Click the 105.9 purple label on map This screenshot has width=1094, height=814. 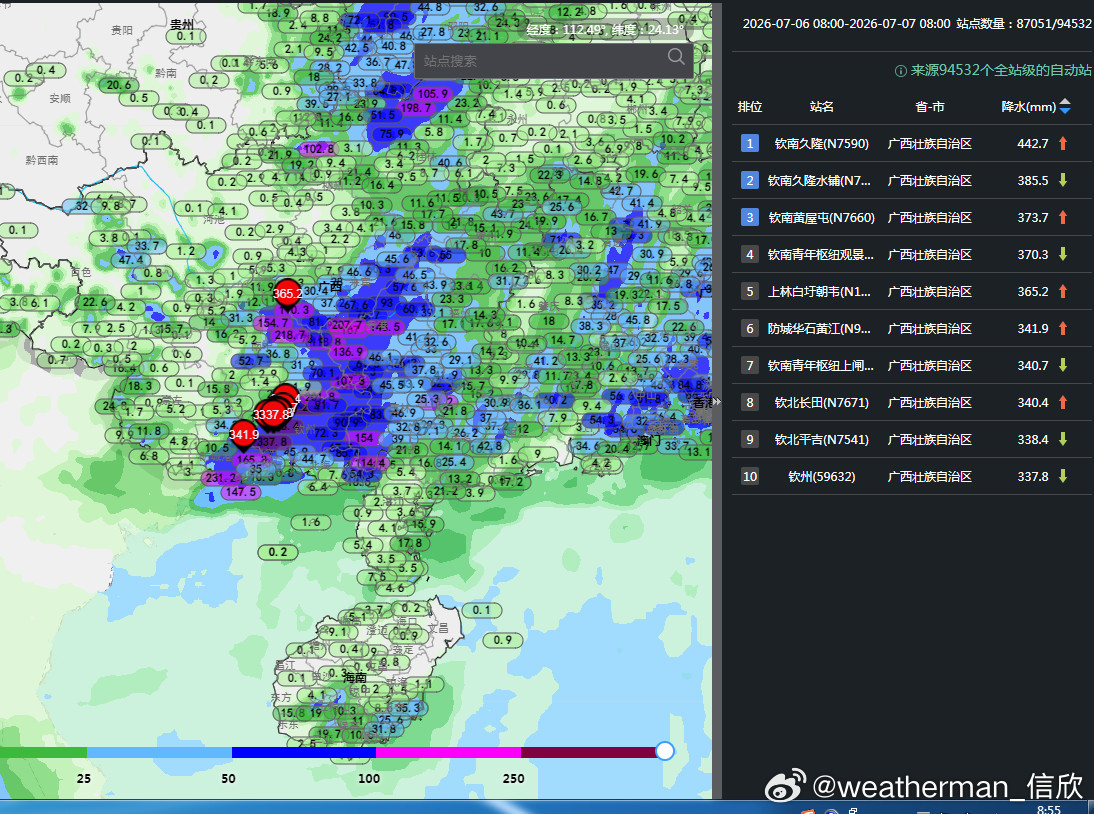coord(433,94)
